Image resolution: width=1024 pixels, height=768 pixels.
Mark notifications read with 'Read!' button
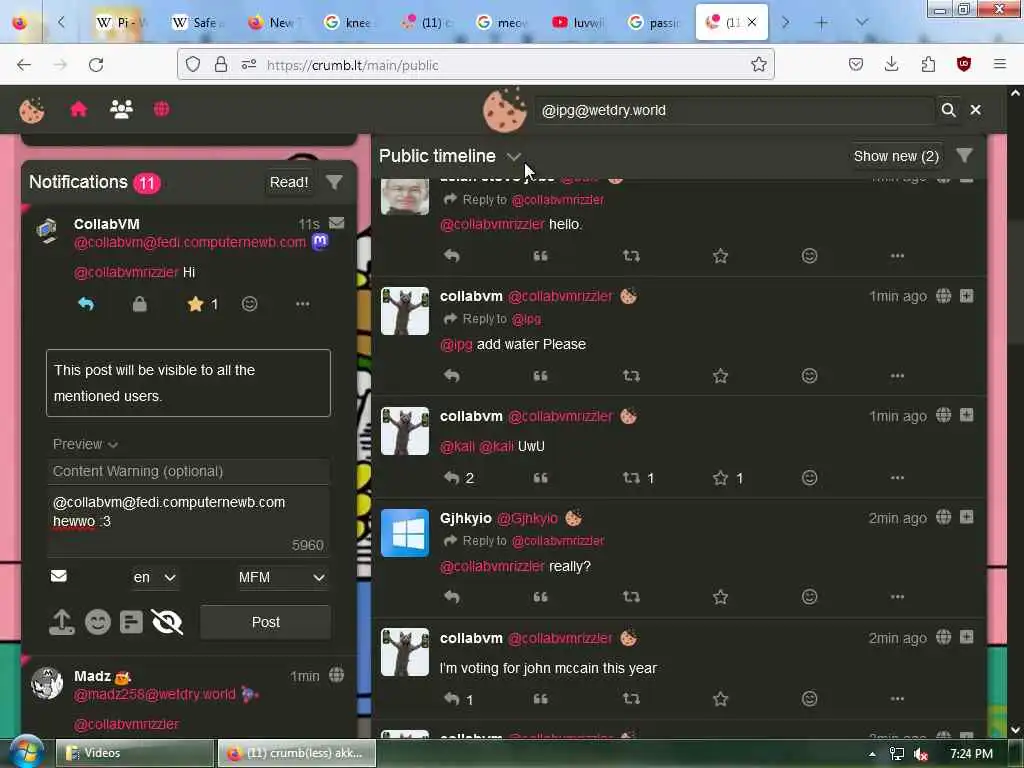[x=289, y=182]
